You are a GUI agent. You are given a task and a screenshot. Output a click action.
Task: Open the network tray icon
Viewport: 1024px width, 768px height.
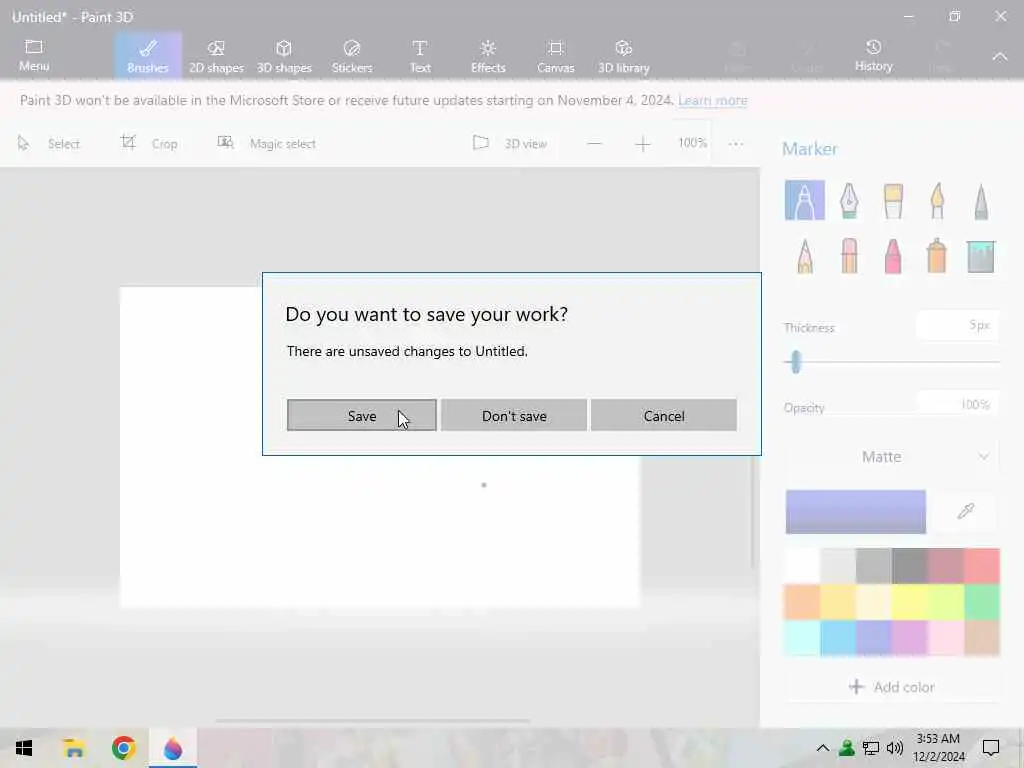pyautogui.click(x=871, y=748)
